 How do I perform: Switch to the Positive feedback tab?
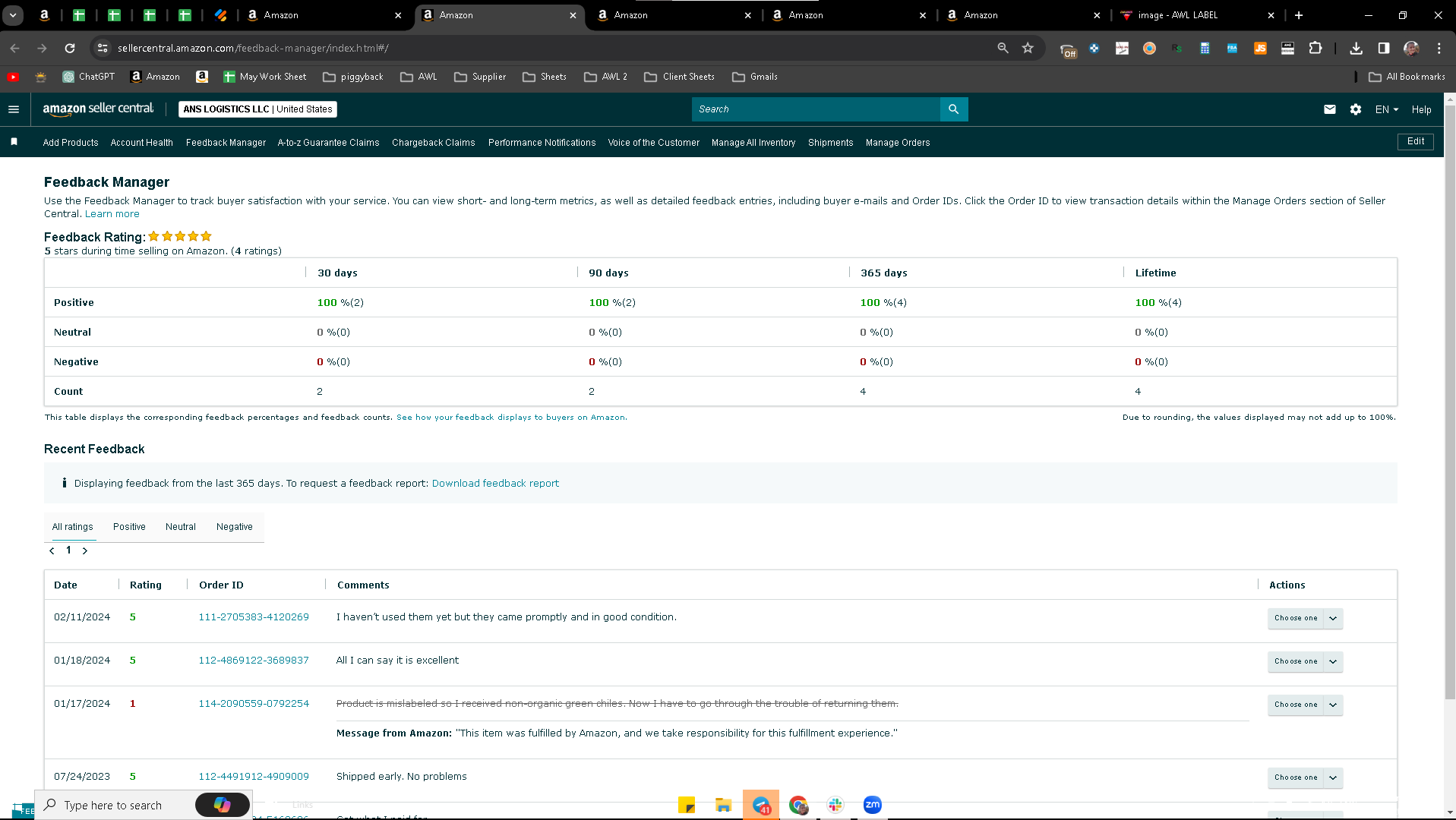pyautogui.click(x=129, y=527)
